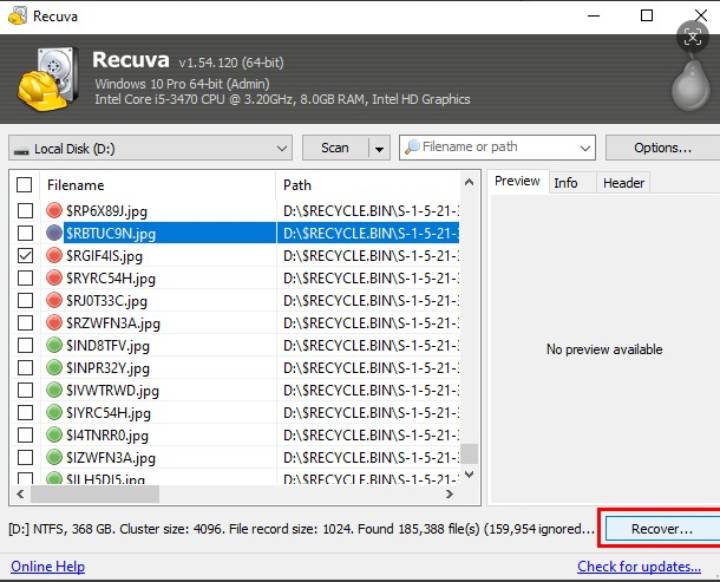This screenshot has width=720, height=582.
Task: Click the vertical scrollbar down arrow
Action: coord(469,474)
